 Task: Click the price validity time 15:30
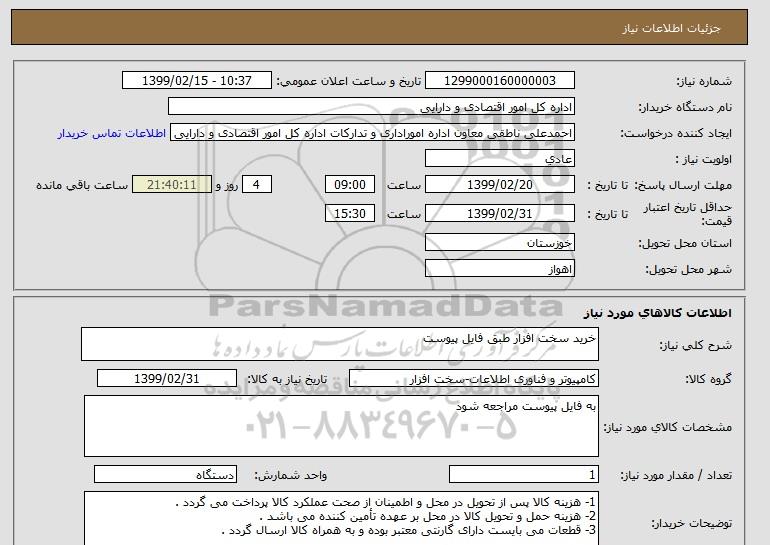tap(350, 214)
